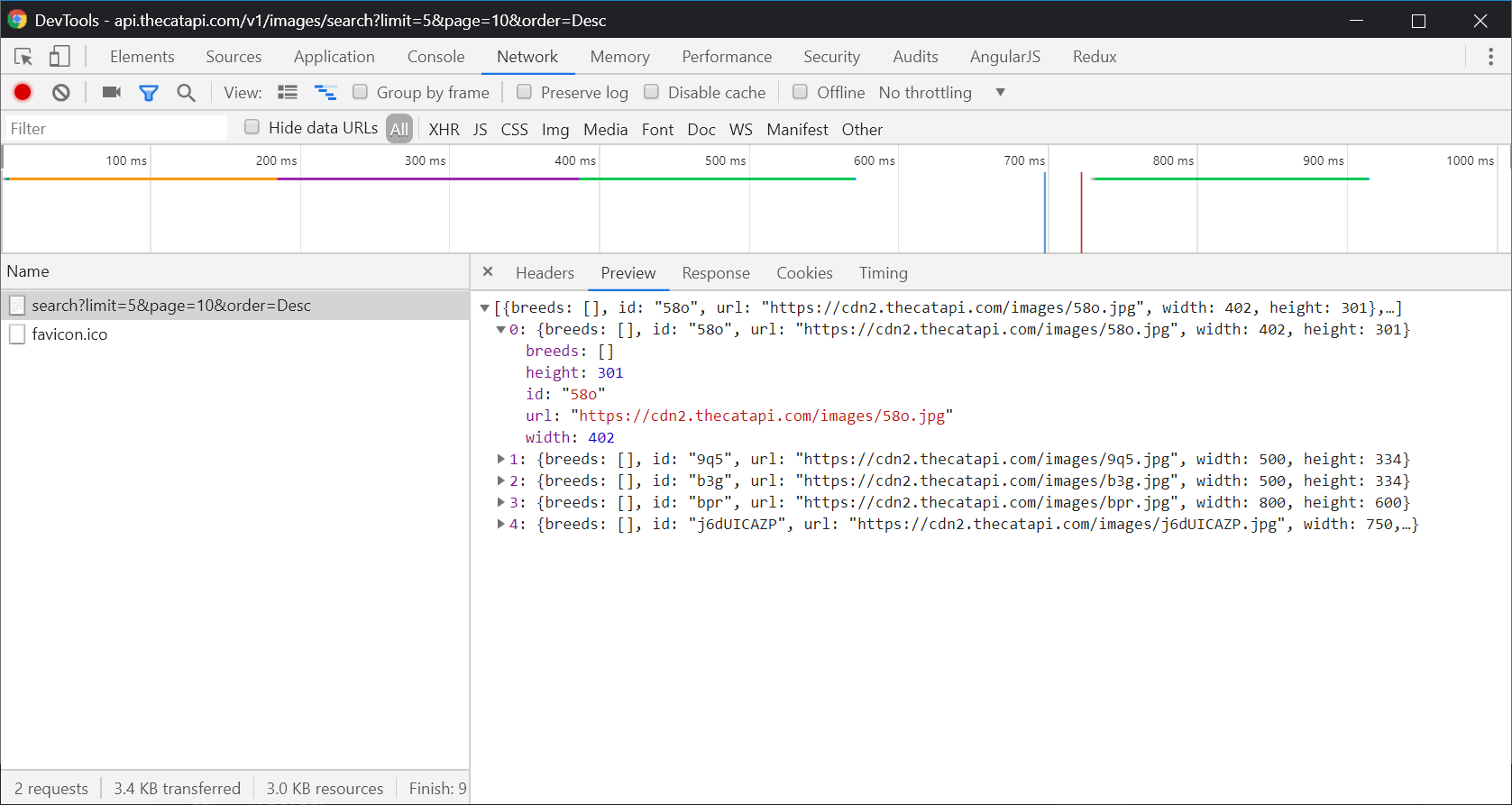1512x805 pixels.
Task: Tick the Hide data URLs checkbox
Action: tap(252, 127)
